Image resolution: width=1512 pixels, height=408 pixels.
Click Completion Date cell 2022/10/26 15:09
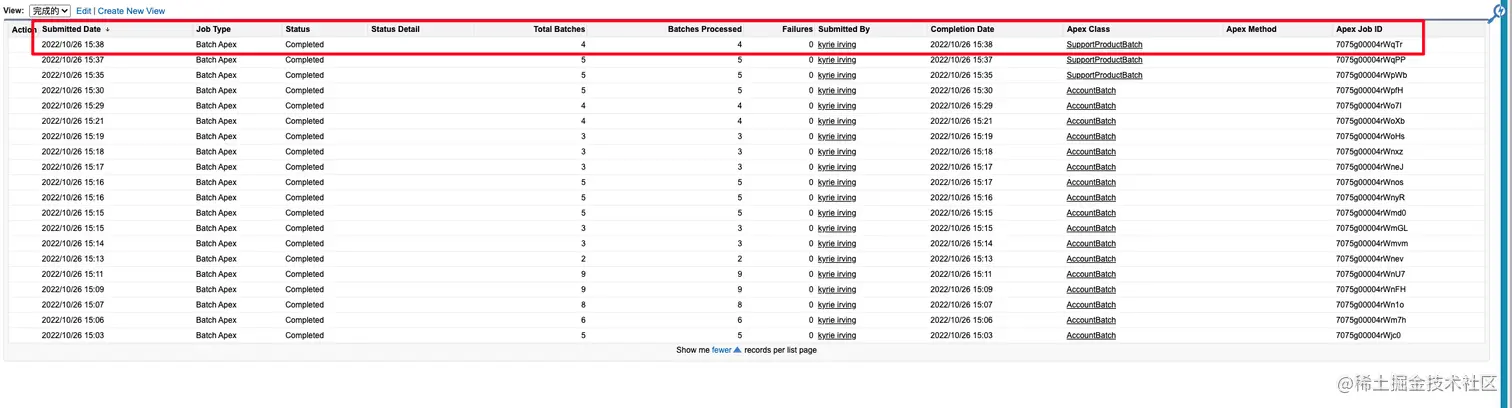(x=961, y=290)
